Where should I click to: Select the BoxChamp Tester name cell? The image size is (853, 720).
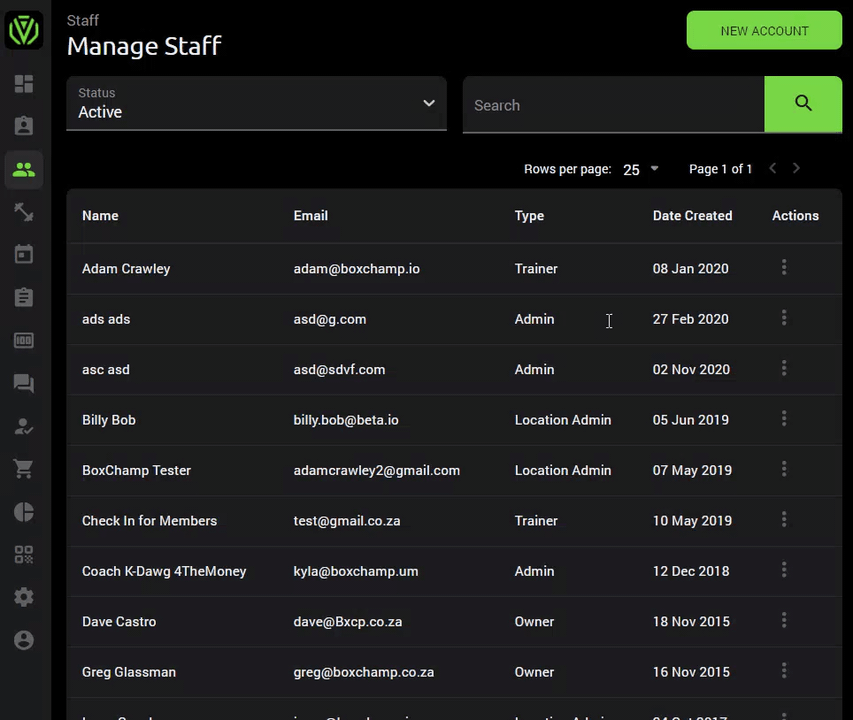[137, 470]
